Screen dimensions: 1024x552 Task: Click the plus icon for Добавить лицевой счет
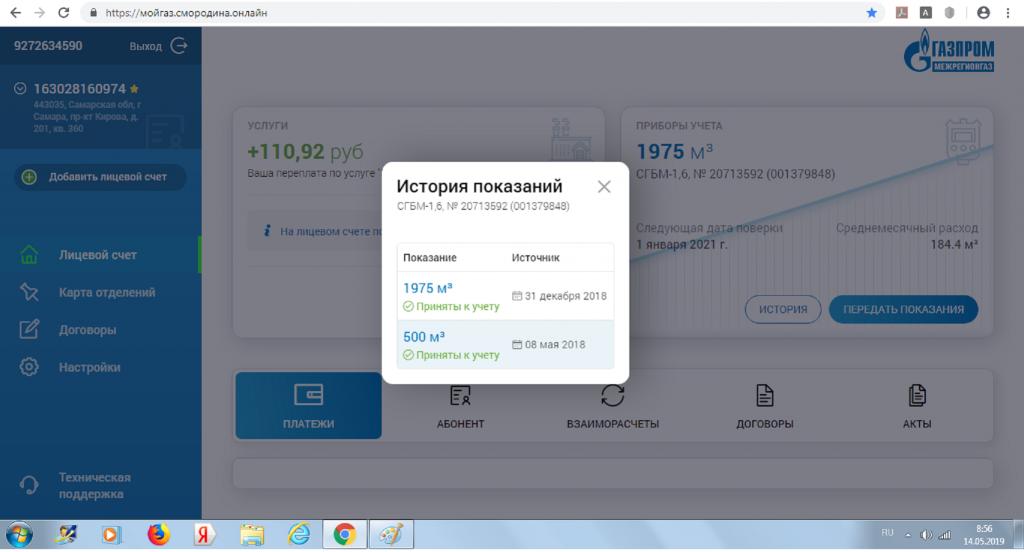(x=29, y=177)
